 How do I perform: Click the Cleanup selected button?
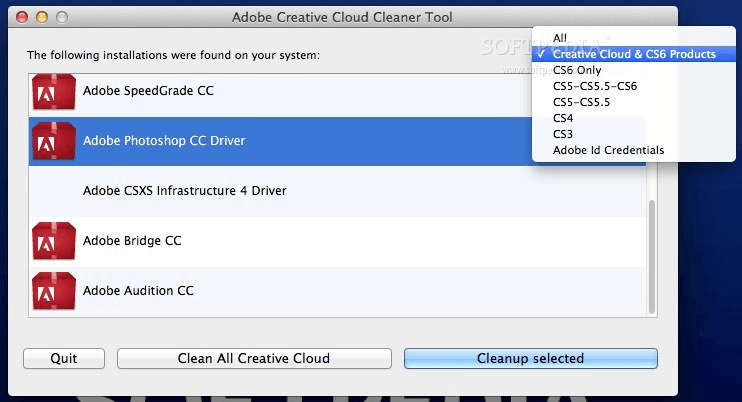point(530,358)
